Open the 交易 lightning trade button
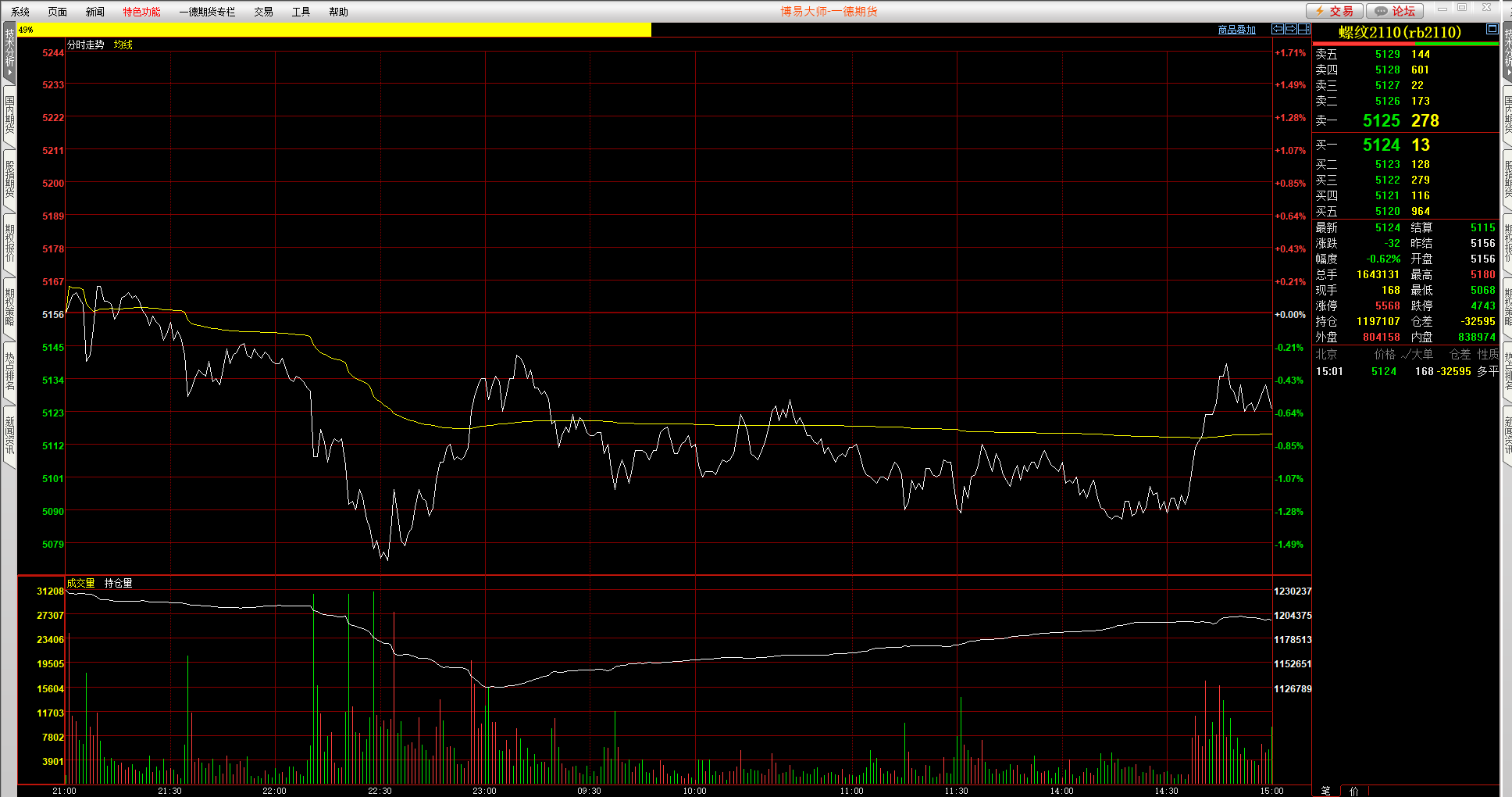 1335,11
